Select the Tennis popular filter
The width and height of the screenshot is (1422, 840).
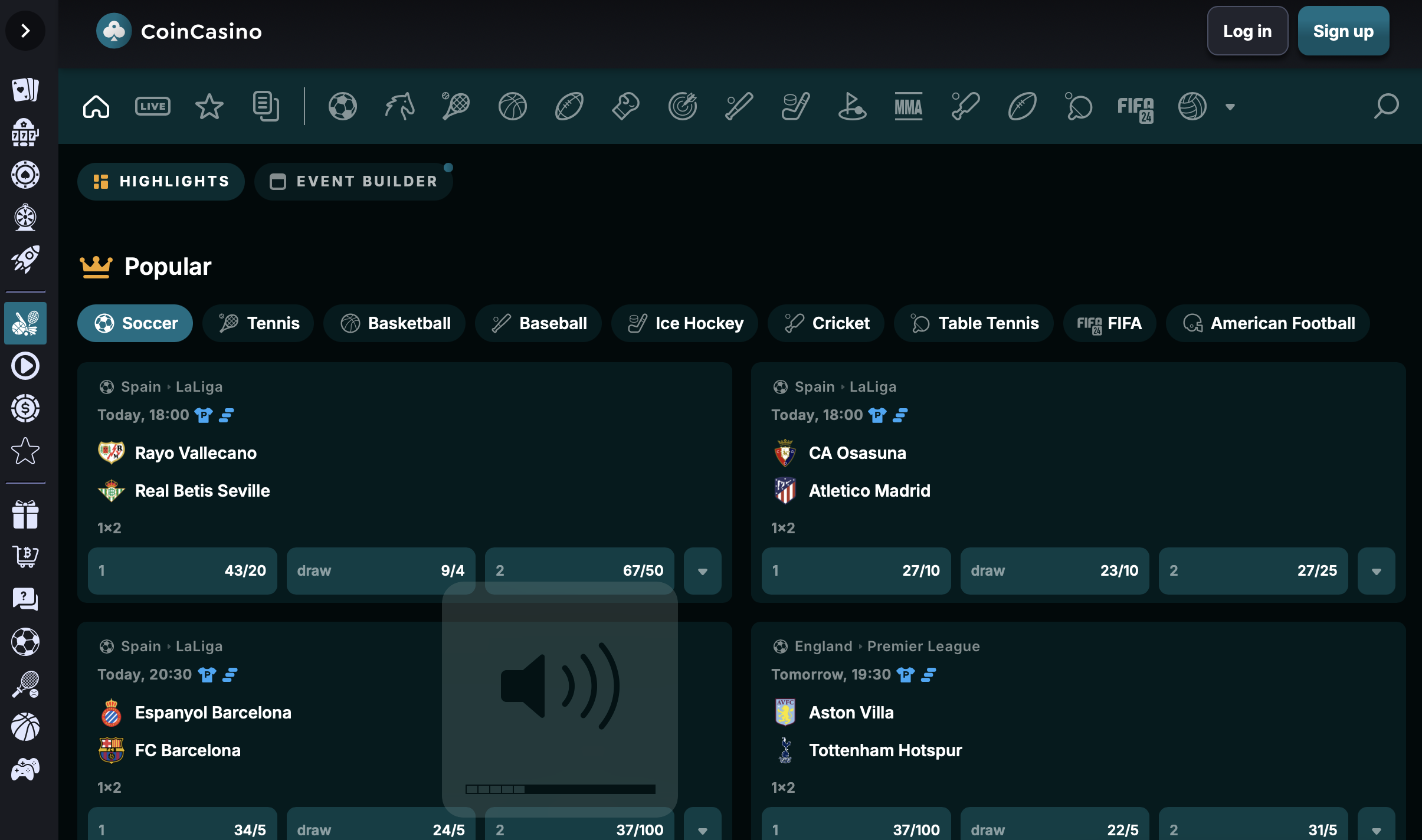pyautogui.click(x=258, y=323)
